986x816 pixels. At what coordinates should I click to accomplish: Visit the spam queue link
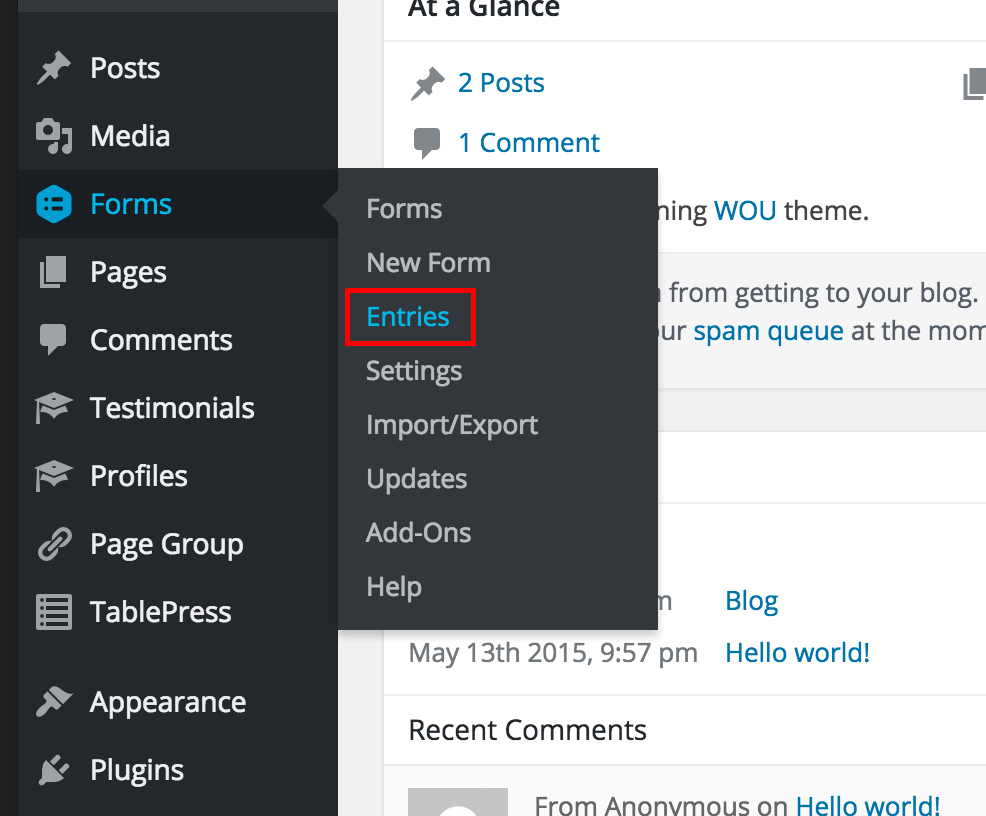point(768,331)
